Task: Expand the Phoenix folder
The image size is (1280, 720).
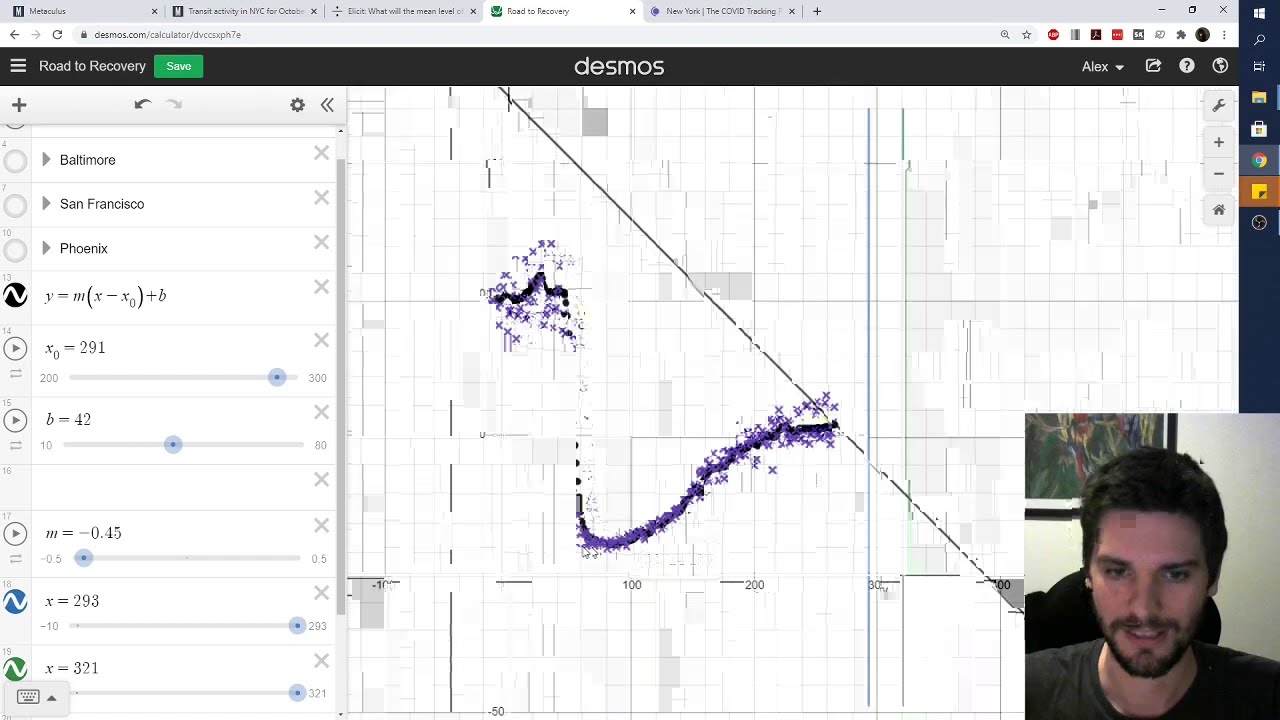Action: pyautogui.click(x=46, y=248)
